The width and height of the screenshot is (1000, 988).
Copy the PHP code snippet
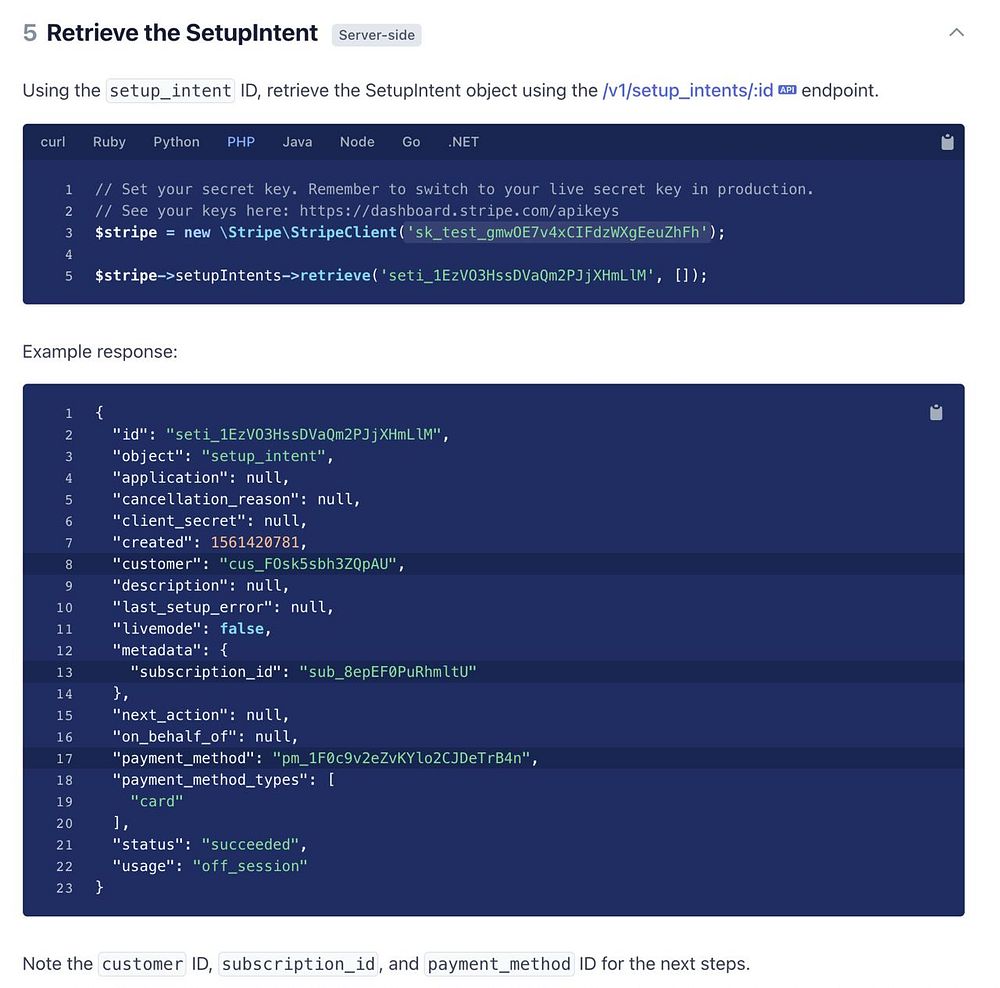pyautogui.click(x=947, y=142)
